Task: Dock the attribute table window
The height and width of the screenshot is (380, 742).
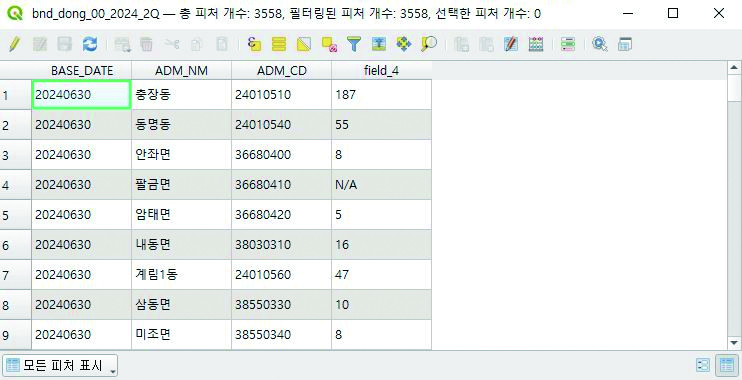Action: pos(625,44)
